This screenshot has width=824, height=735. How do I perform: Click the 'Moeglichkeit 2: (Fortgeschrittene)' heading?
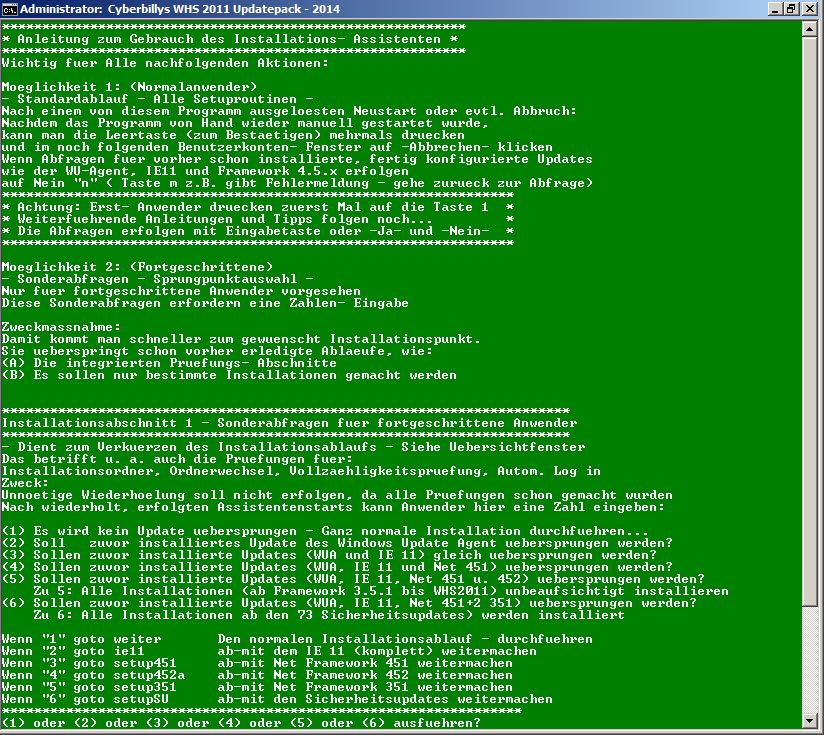click(137, 267)
